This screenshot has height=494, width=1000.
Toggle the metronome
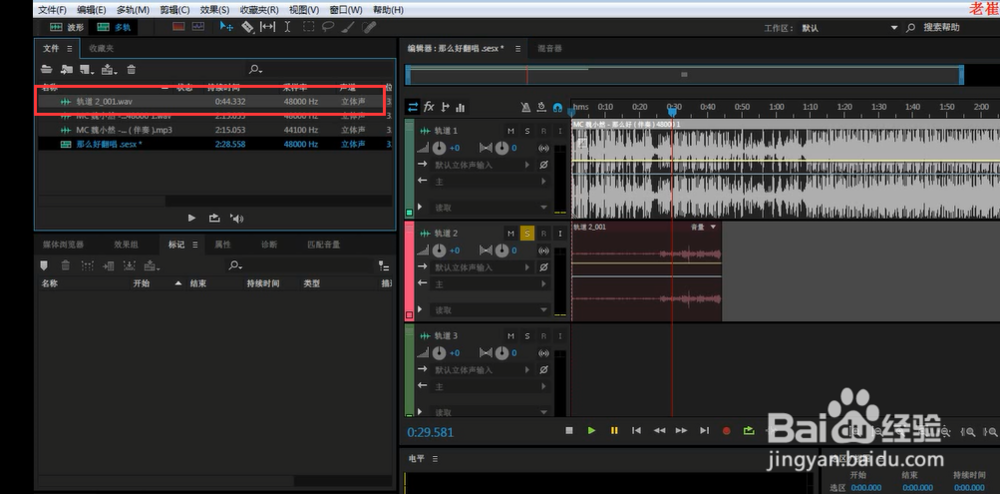pos(526,107)
